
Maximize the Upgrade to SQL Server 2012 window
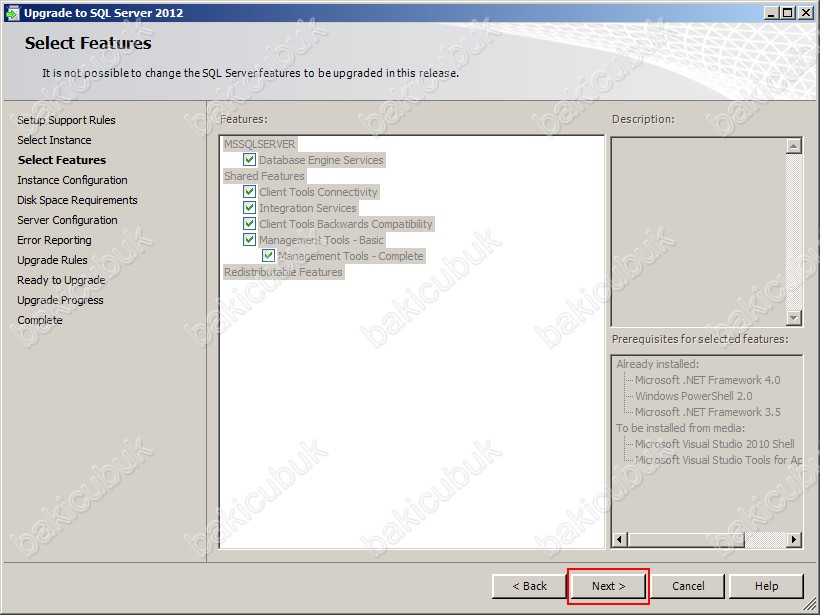point(787,13)
